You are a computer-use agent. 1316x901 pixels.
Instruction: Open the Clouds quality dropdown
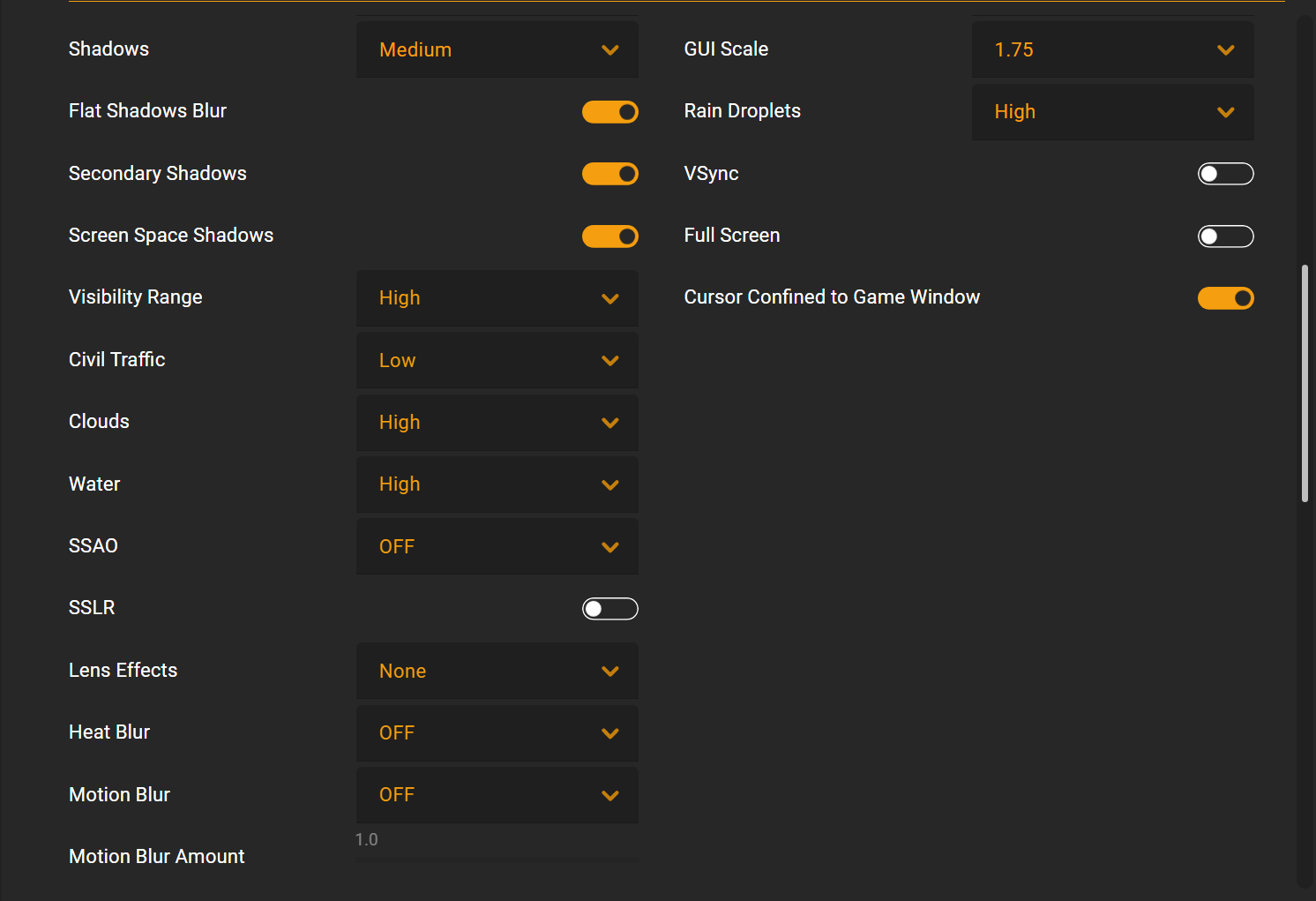[x=497, y=423]
